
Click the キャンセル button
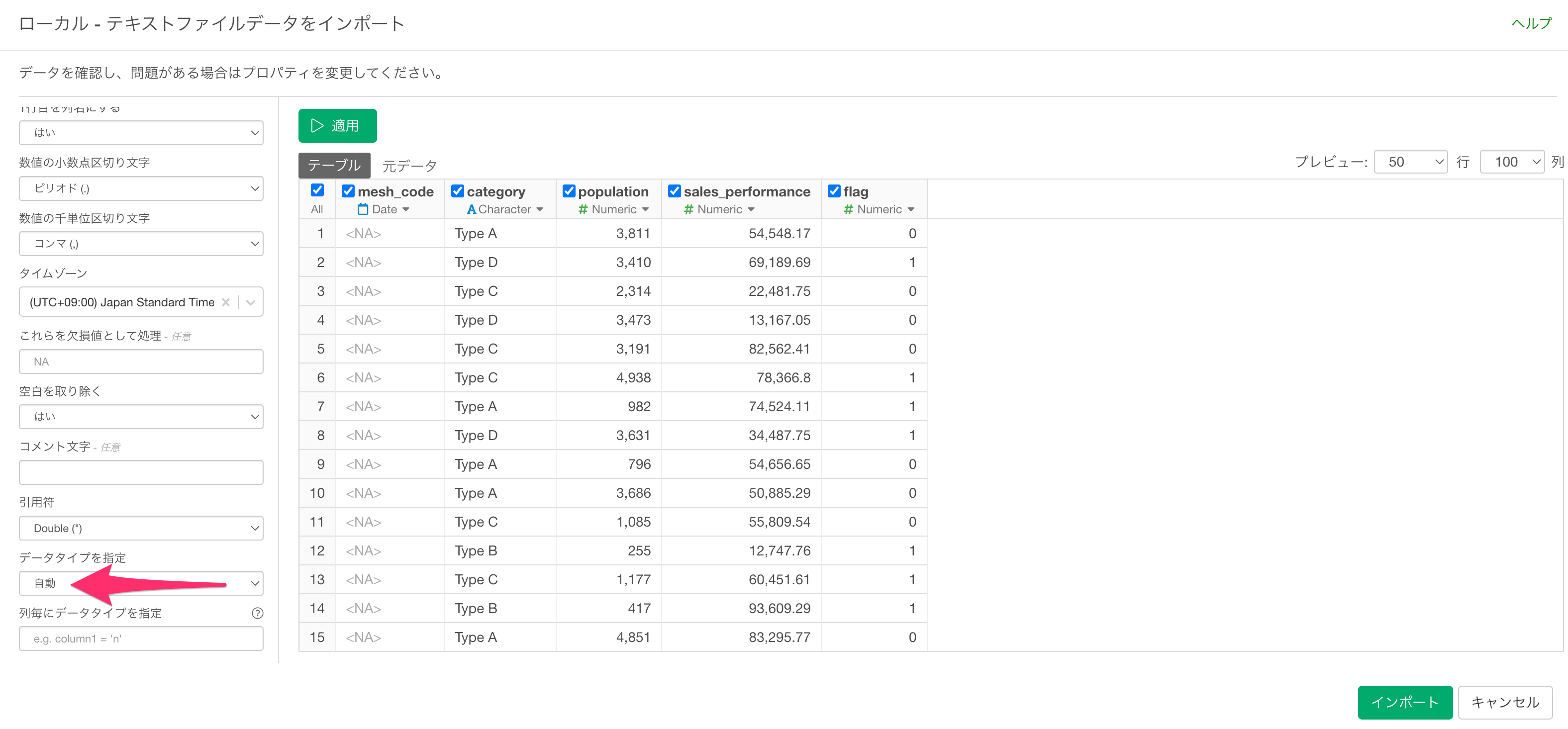pos(1505,702)
